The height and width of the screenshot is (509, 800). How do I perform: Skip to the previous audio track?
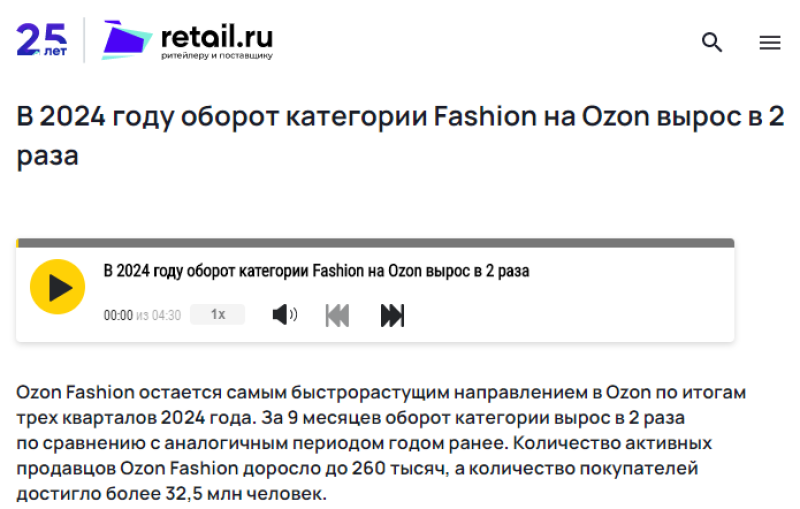338,315
